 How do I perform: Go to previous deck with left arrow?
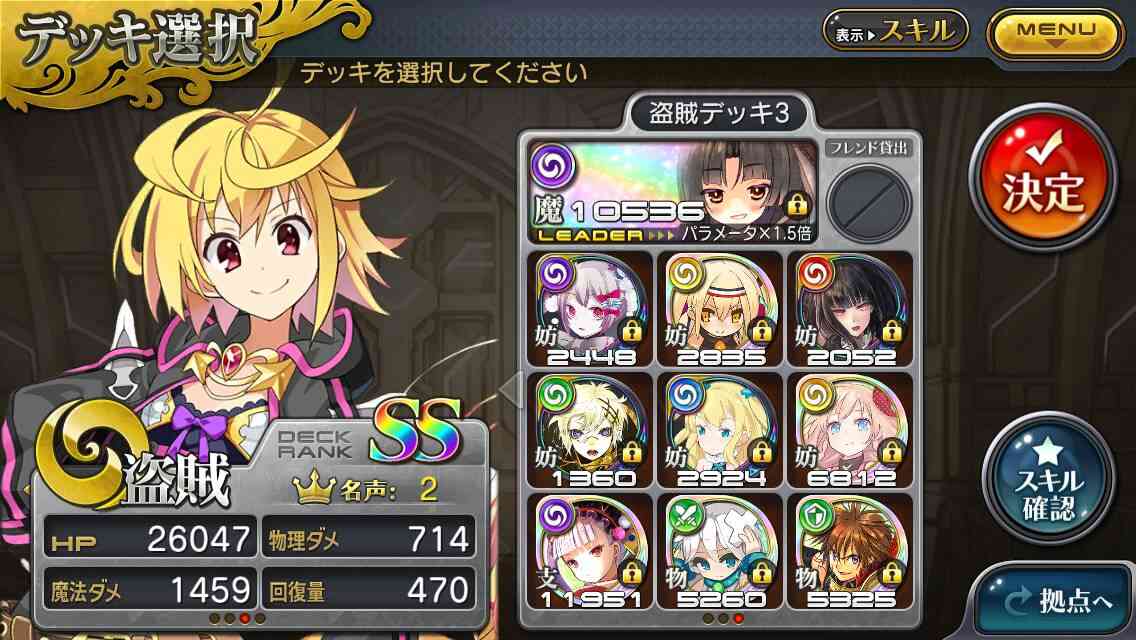pyautogui.click(x=511, y=390)
